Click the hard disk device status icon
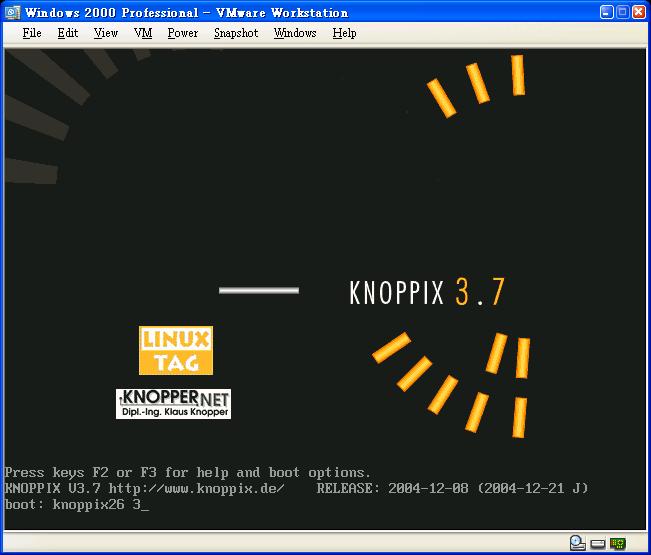The width and height of the screenshot is (651, 555). [x=598, y=543]
